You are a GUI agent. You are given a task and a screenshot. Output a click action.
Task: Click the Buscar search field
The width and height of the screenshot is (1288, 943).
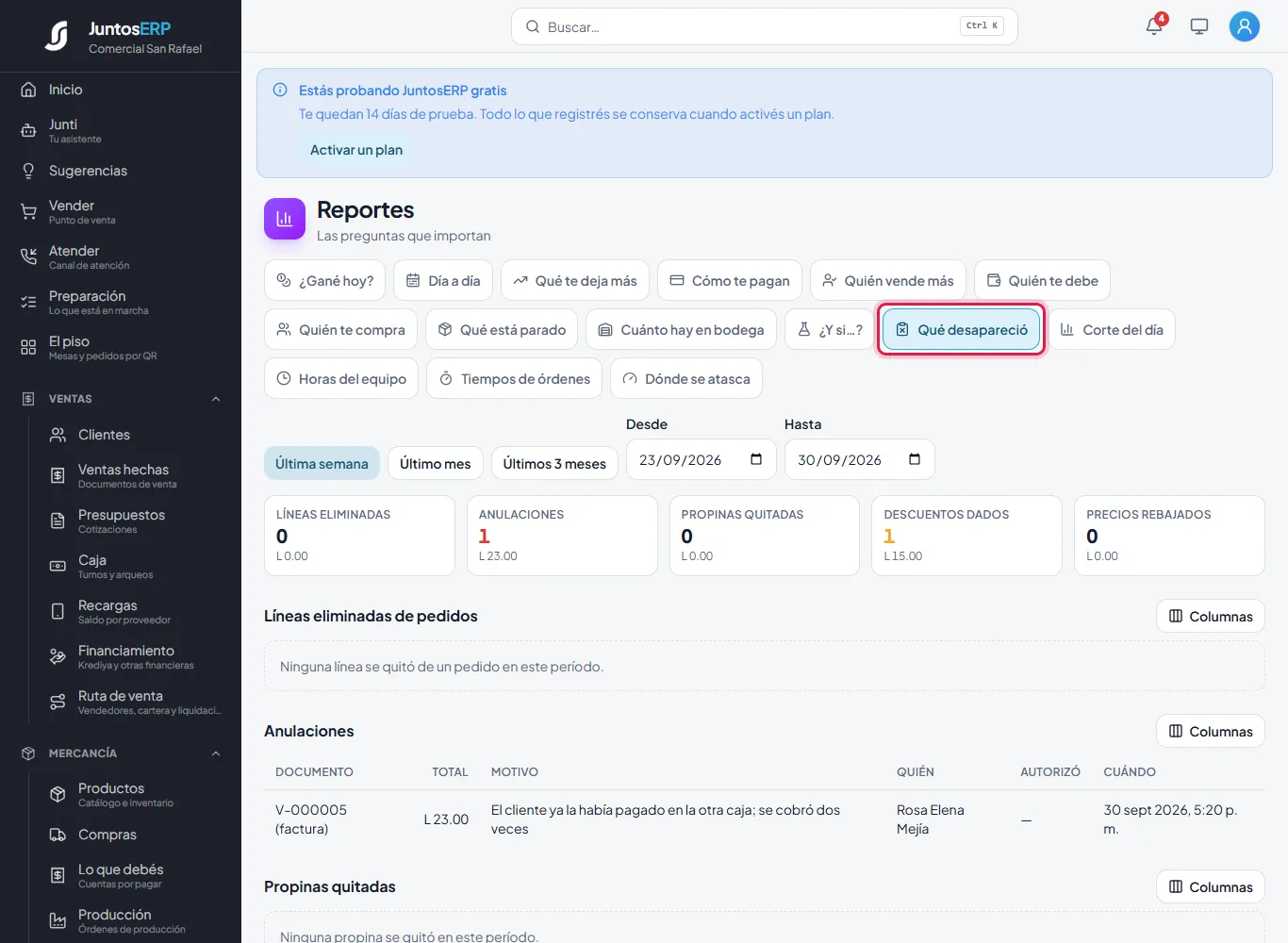(x=765, y=26)
